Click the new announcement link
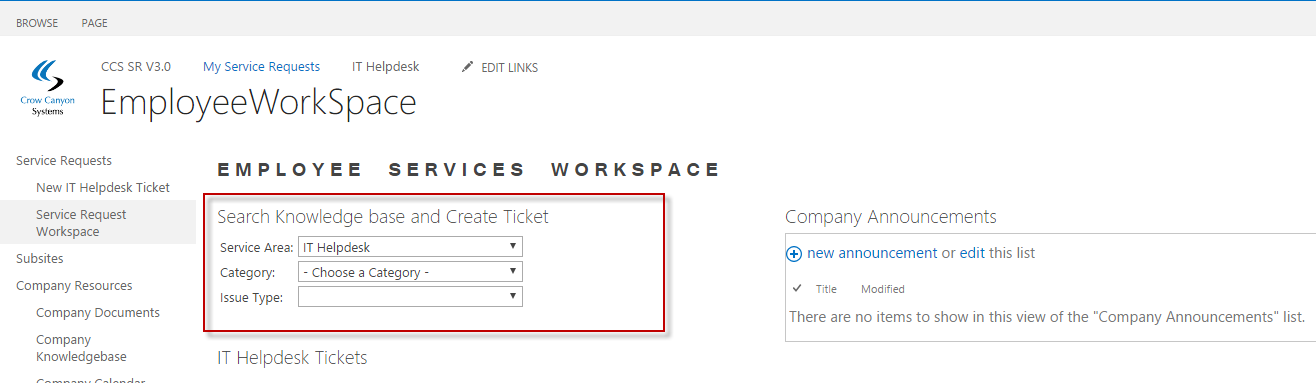The image size is (1316, 383). (x=872, y=253)
